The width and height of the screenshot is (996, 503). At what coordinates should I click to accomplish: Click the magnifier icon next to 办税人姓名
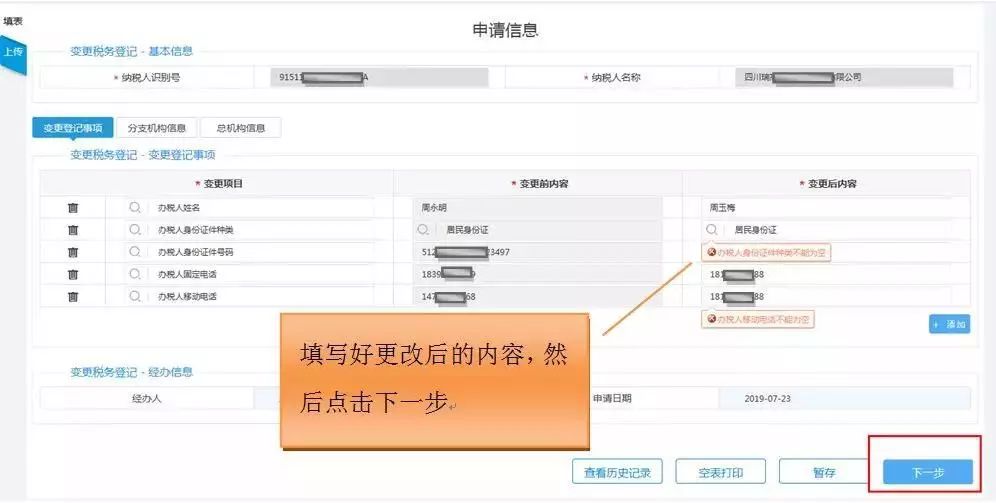[x=134, y=208]
